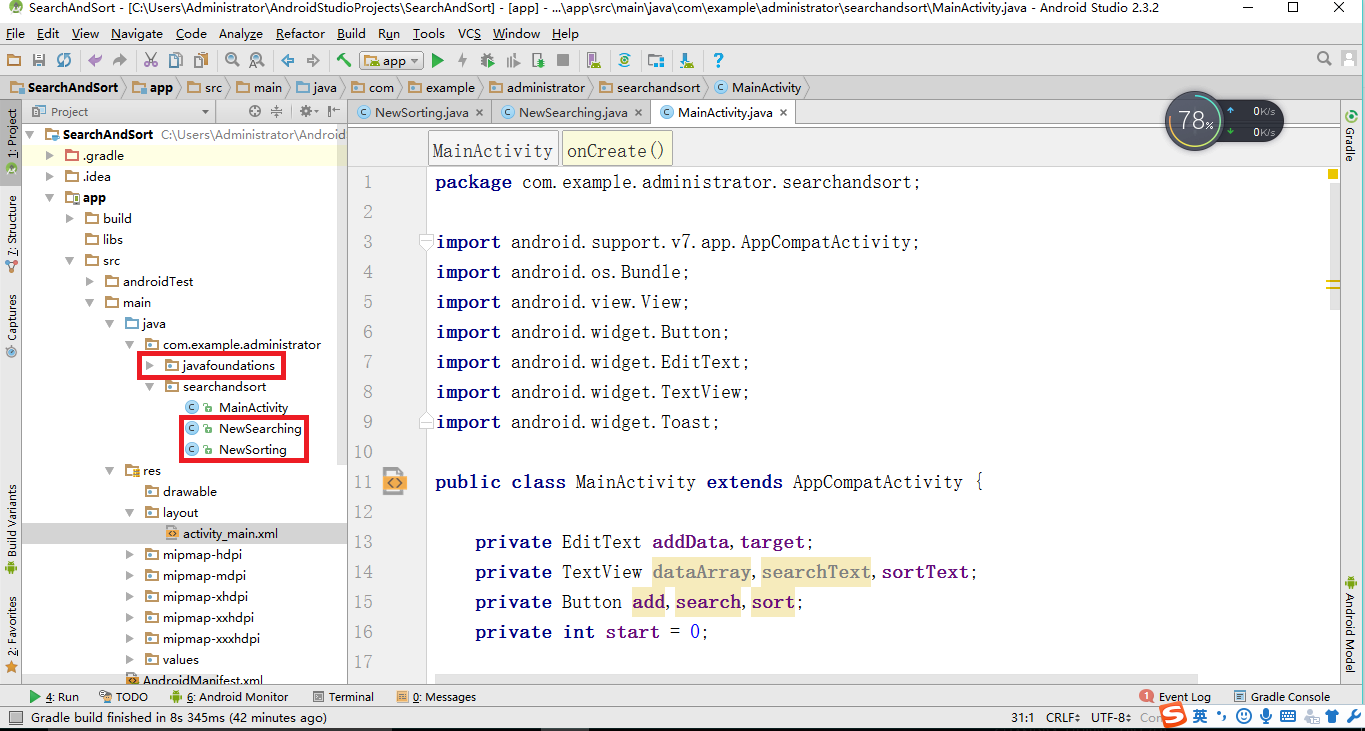Click the Copy icon in the toolbar

pos(176,61)
